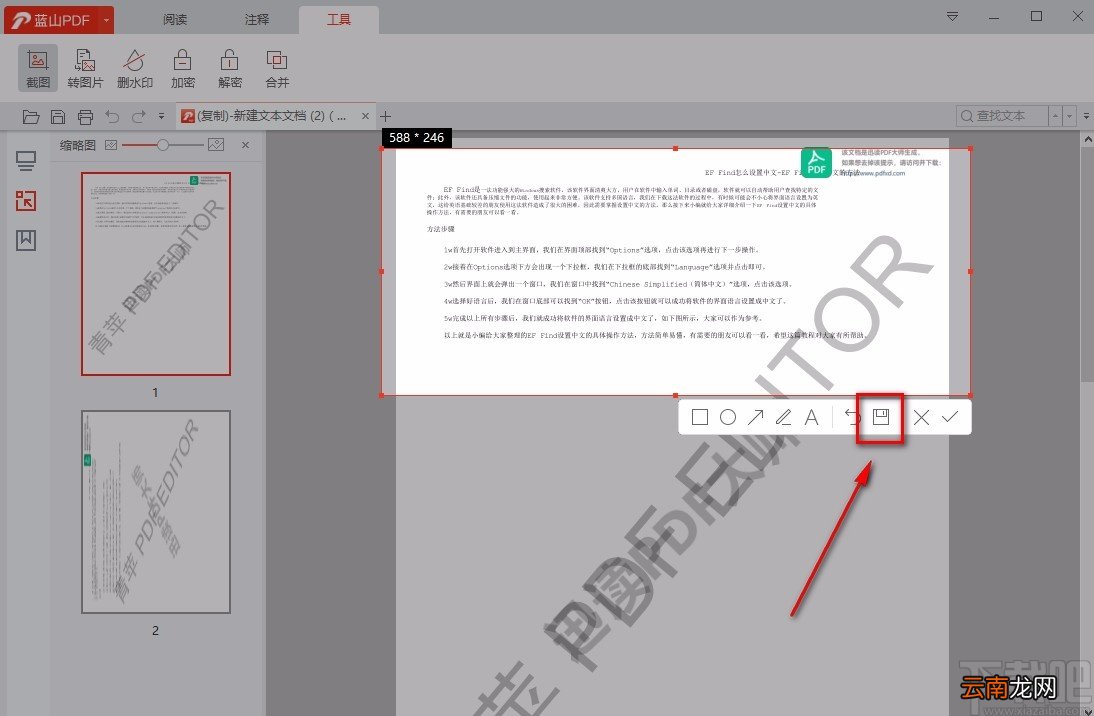Cancel the screenshot with X
The image size is (1094, 716).
pos(921,417)
